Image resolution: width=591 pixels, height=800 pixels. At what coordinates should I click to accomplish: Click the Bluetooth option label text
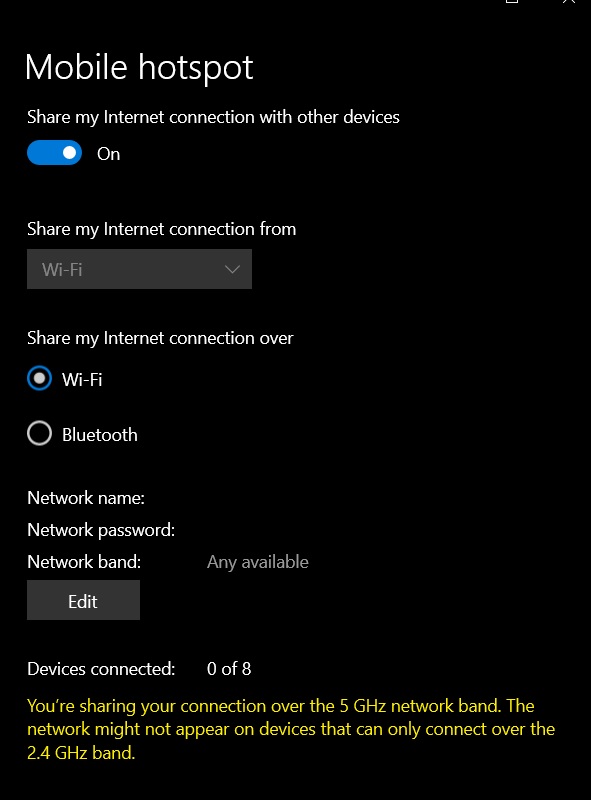(x=100, y=435)
